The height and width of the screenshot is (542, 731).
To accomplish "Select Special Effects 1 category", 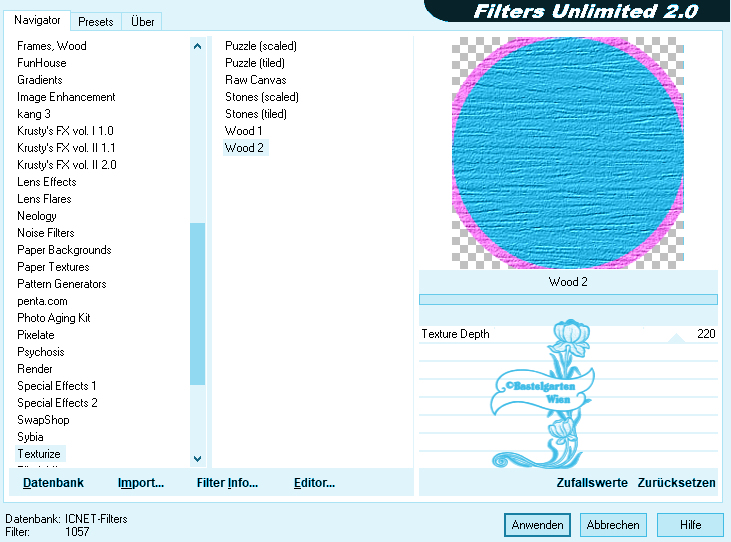I will click(56, 386).
